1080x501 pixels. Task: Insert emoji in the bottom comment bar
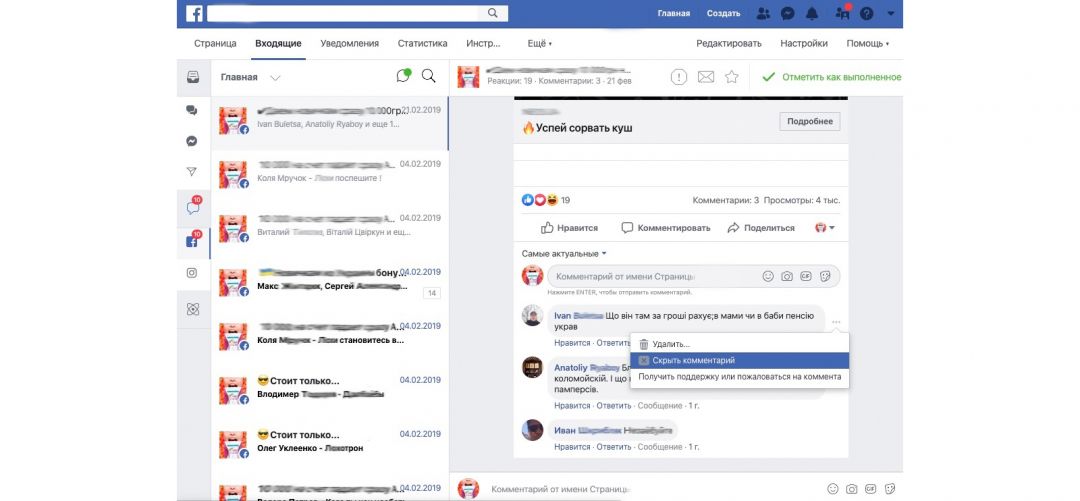coord(833,489)
